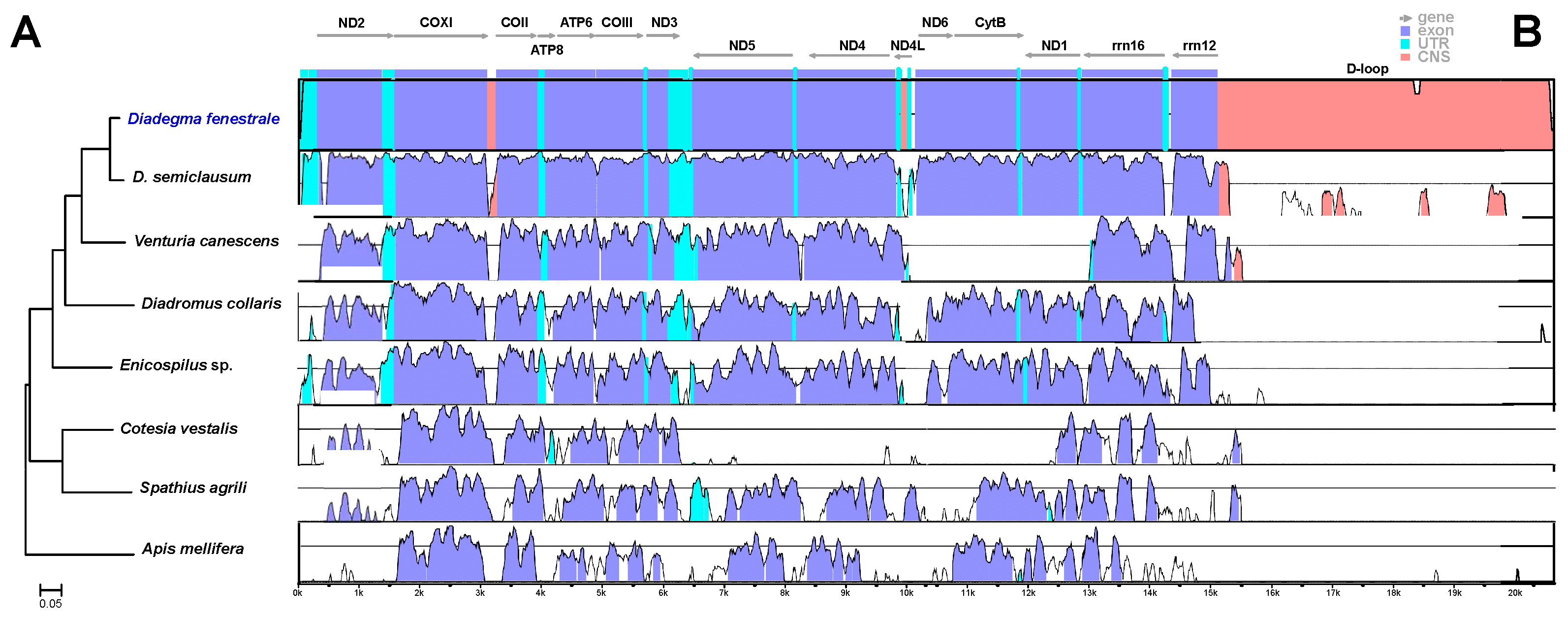This screenshot has width=1568, height=618.
Task: Click the rrn16 gene arrow
Action: (1124, 56)
